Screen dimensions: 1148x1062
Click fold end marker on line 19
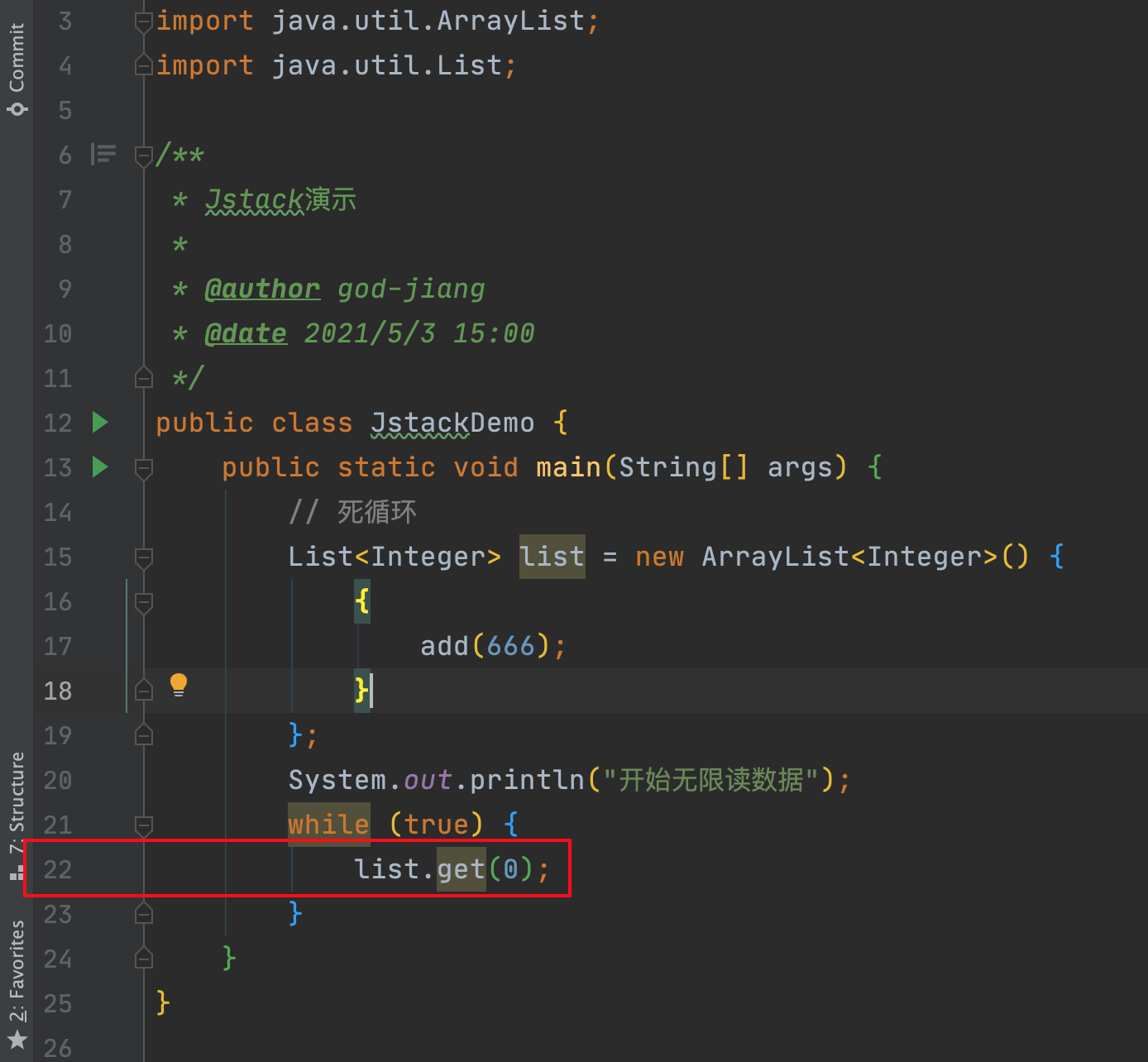144,734
